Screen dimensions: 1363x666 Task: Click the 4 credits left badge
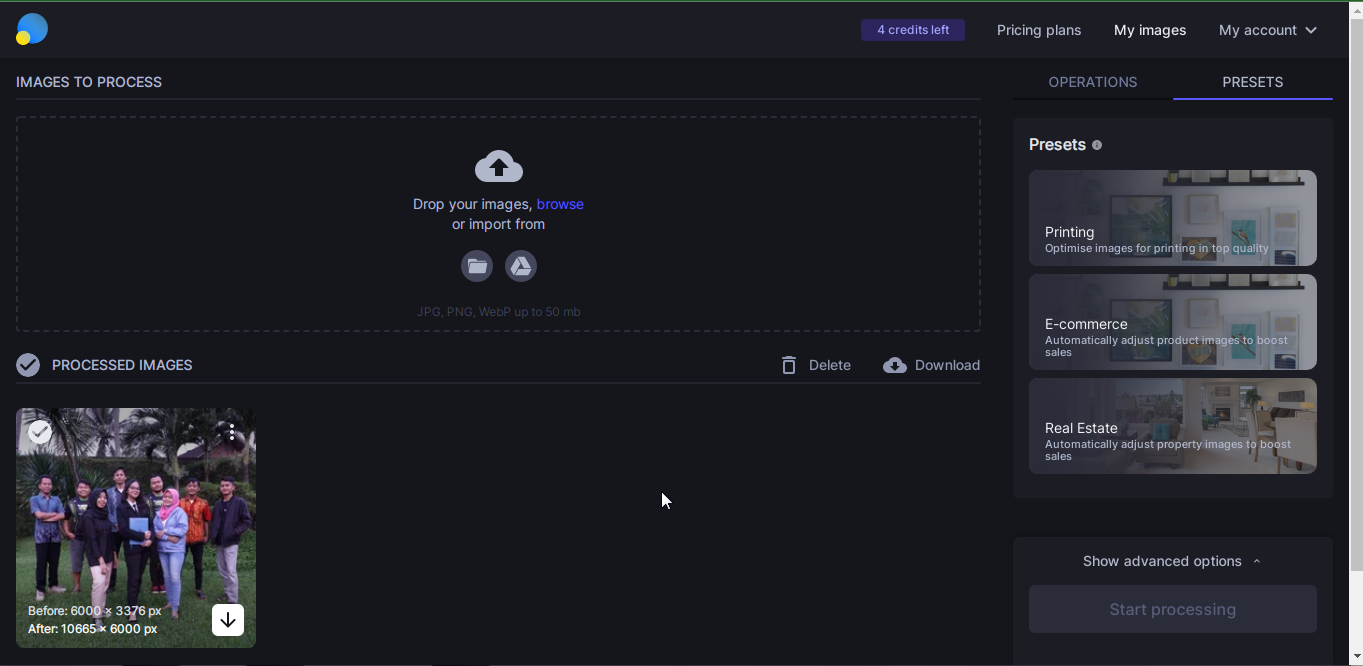click(913, 30)
